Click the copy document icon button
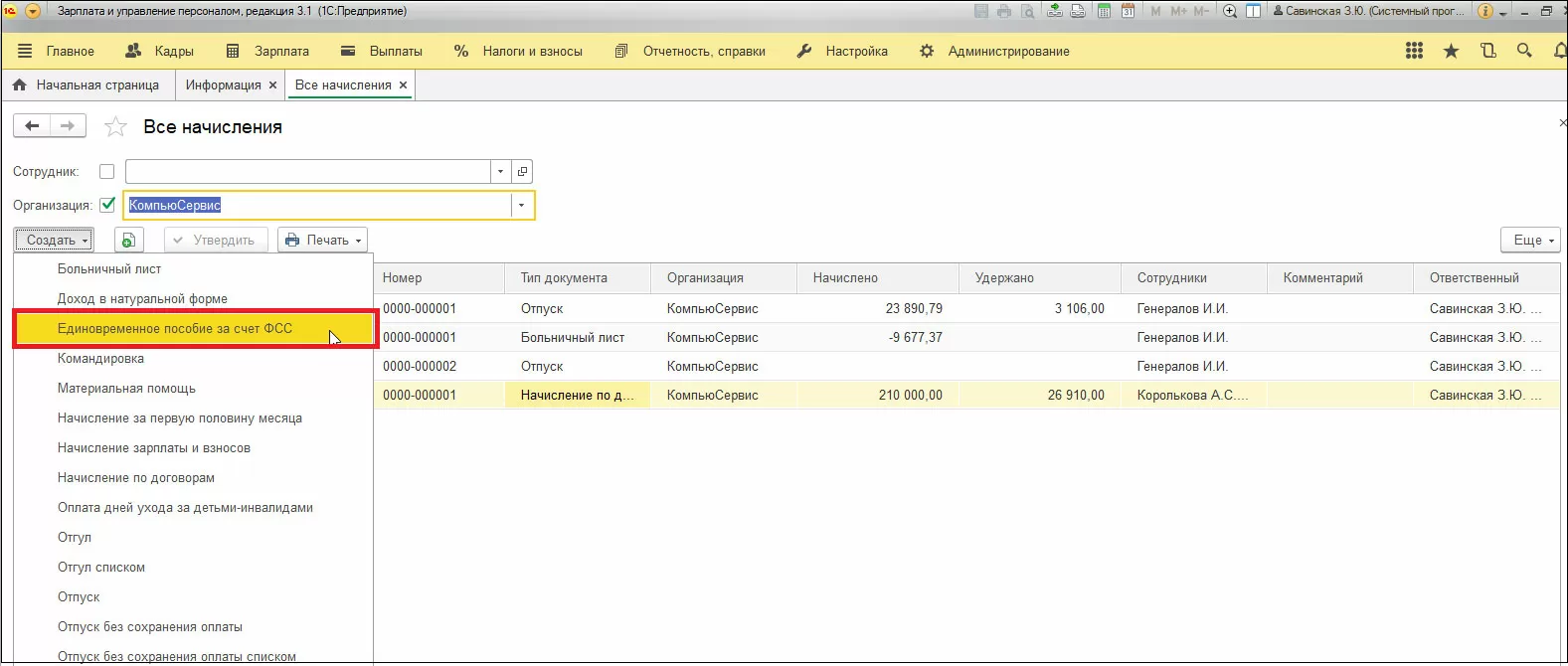 129,241
